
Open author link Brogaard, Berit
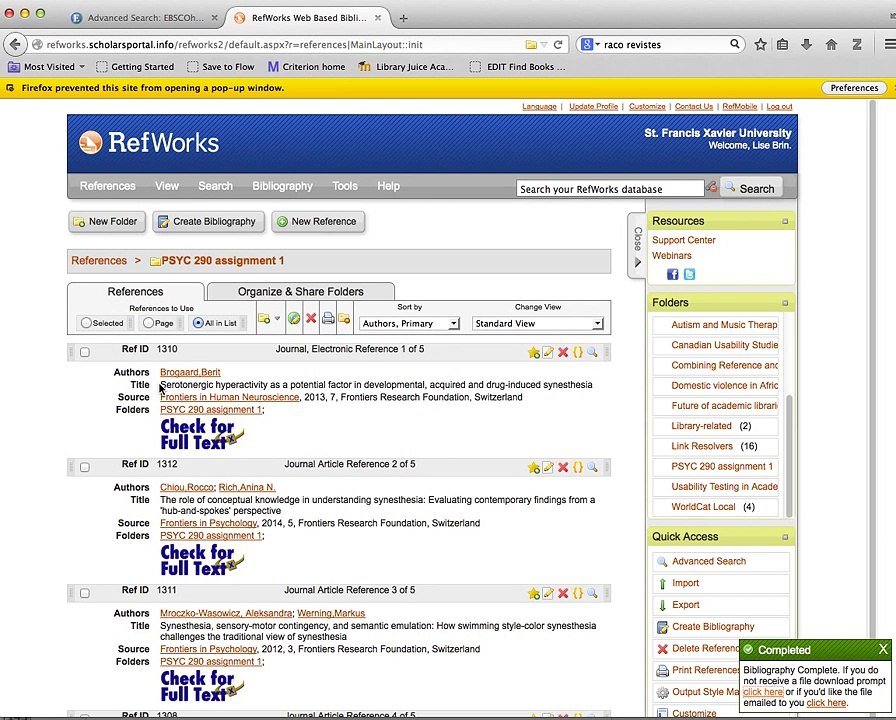tap(190, 372)
